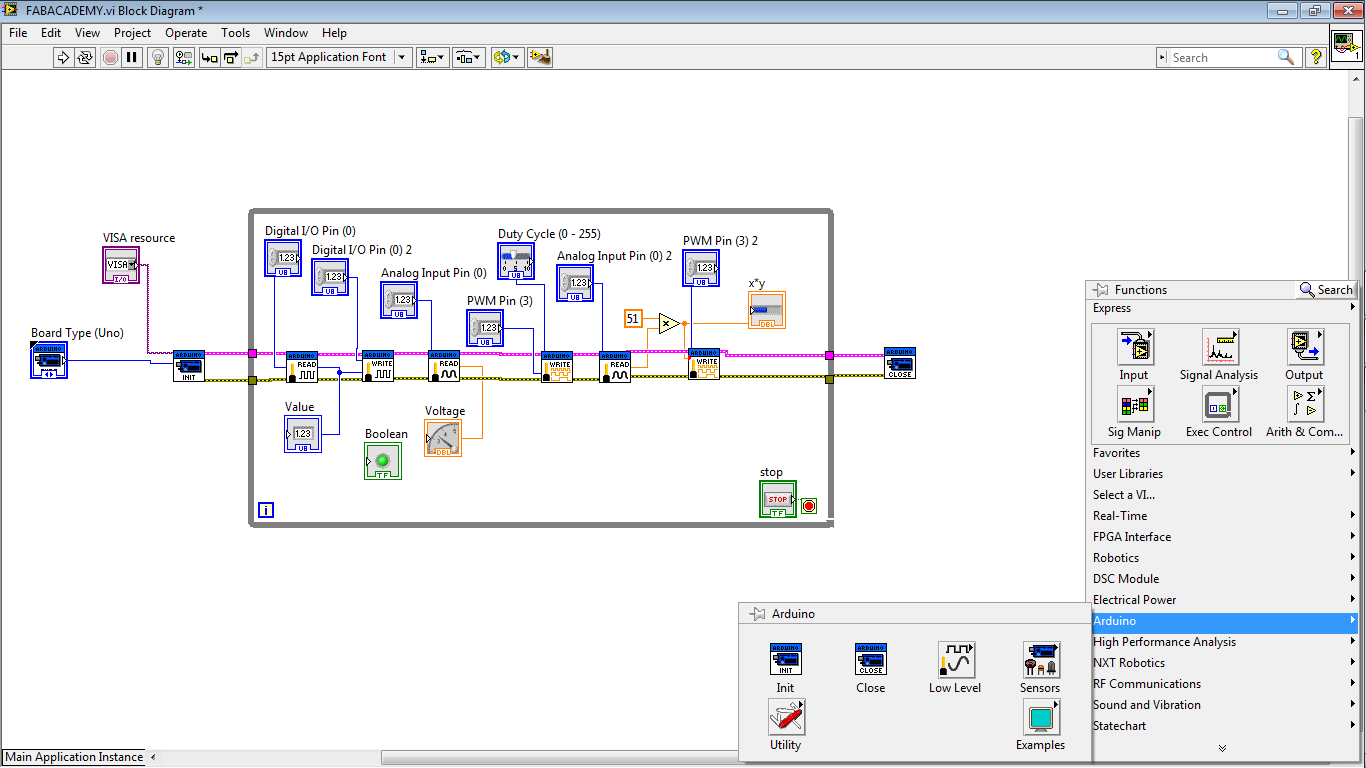Image resolution: width=1366 pixels, height=768 pixels.
Task: Select the x*y indicator terminal
Action: click(767, 310)
